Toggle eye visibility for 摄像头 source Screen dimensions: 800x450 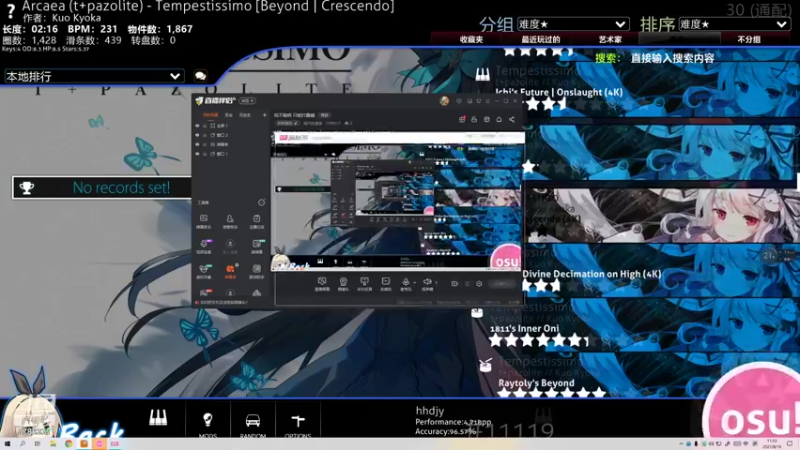click(x=197, y=144)
